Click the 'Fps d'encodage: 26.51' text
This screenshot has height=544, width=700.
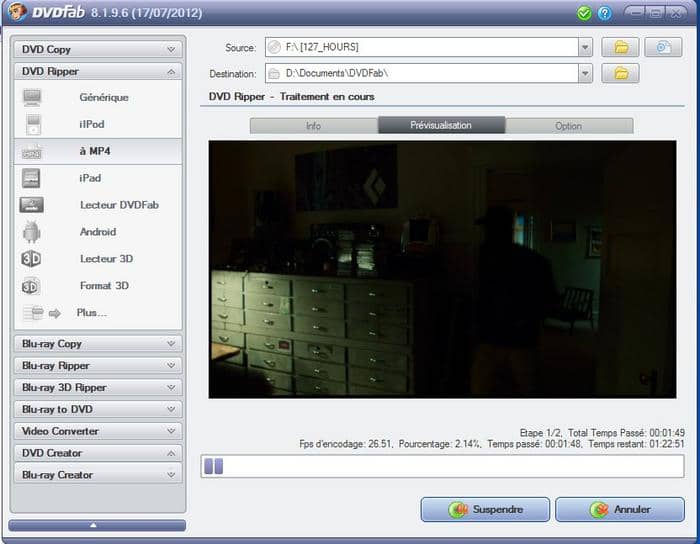345,444
